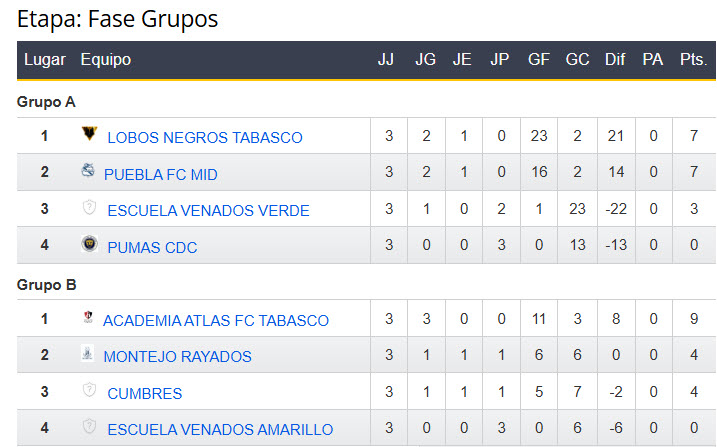This screenshot has width=717, height=447.
Task: Click the Lobos Negros Tabasco team logo
Action: coord(89,135)
